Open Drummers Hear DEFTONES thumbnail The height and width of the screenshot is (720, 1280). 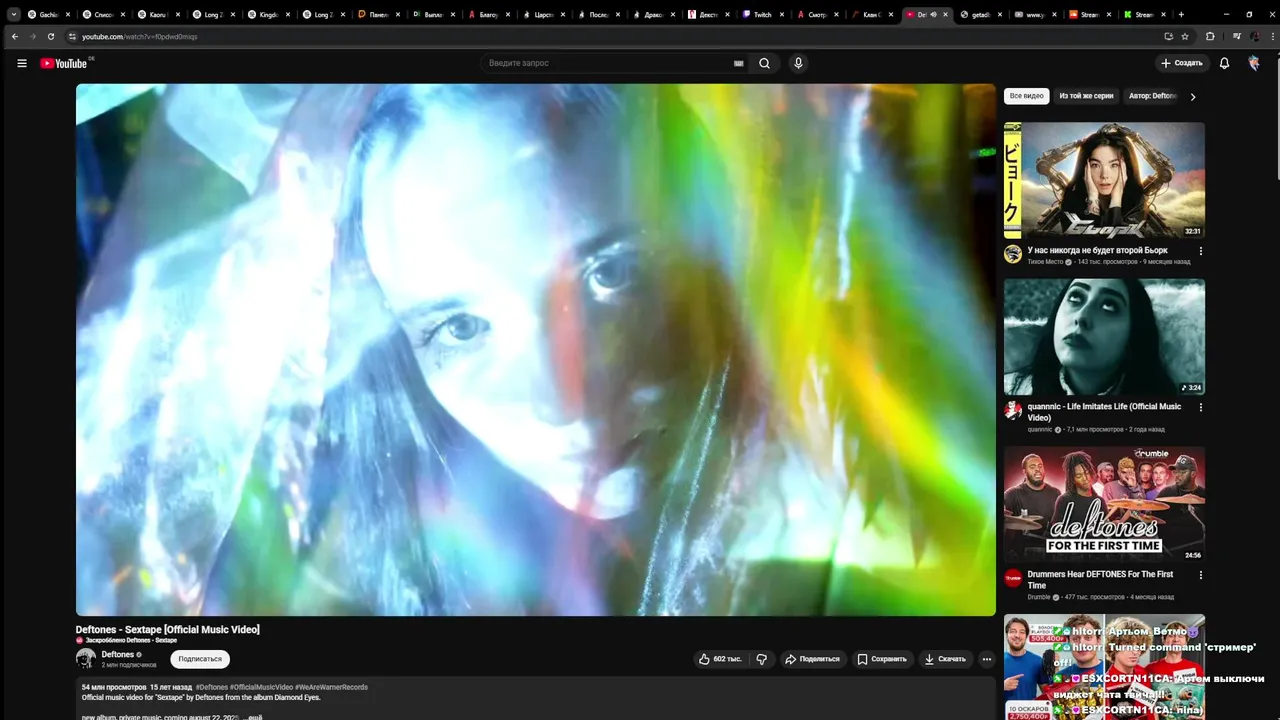click(x=1104, y=504)
